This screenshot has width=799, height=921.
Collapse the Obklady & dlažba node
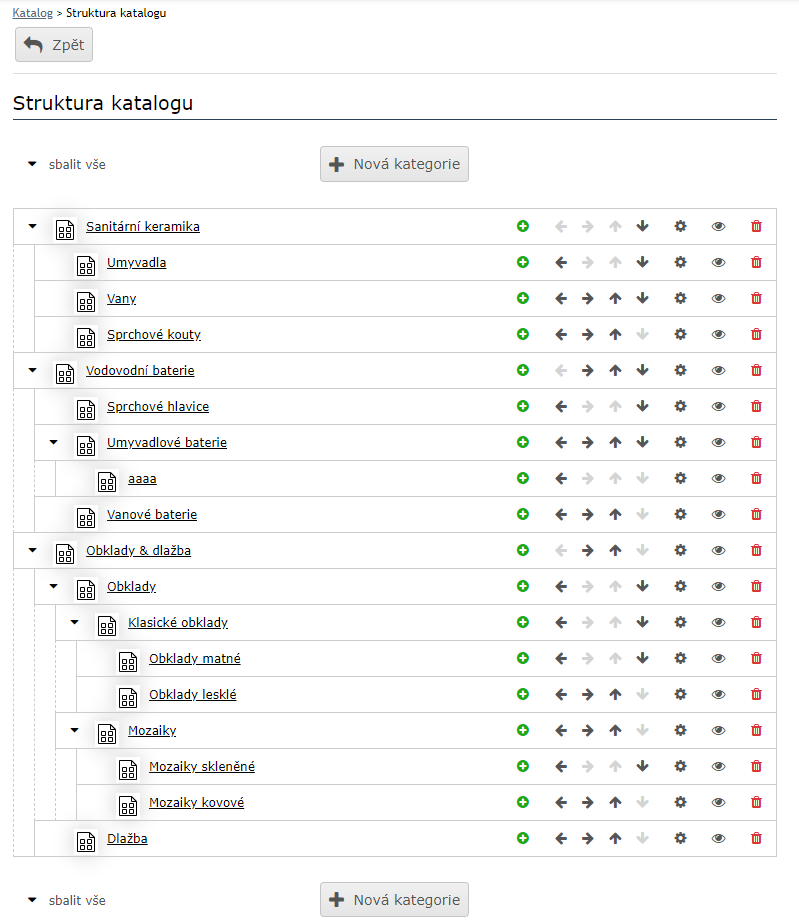pyautogui.click(x=32, y=550)
